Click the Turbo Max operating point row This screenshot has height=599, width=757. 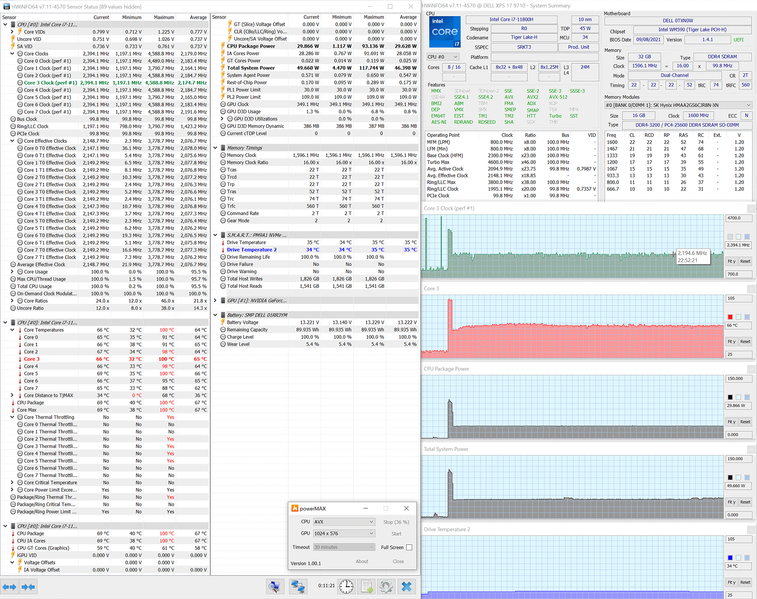[511, 162]
